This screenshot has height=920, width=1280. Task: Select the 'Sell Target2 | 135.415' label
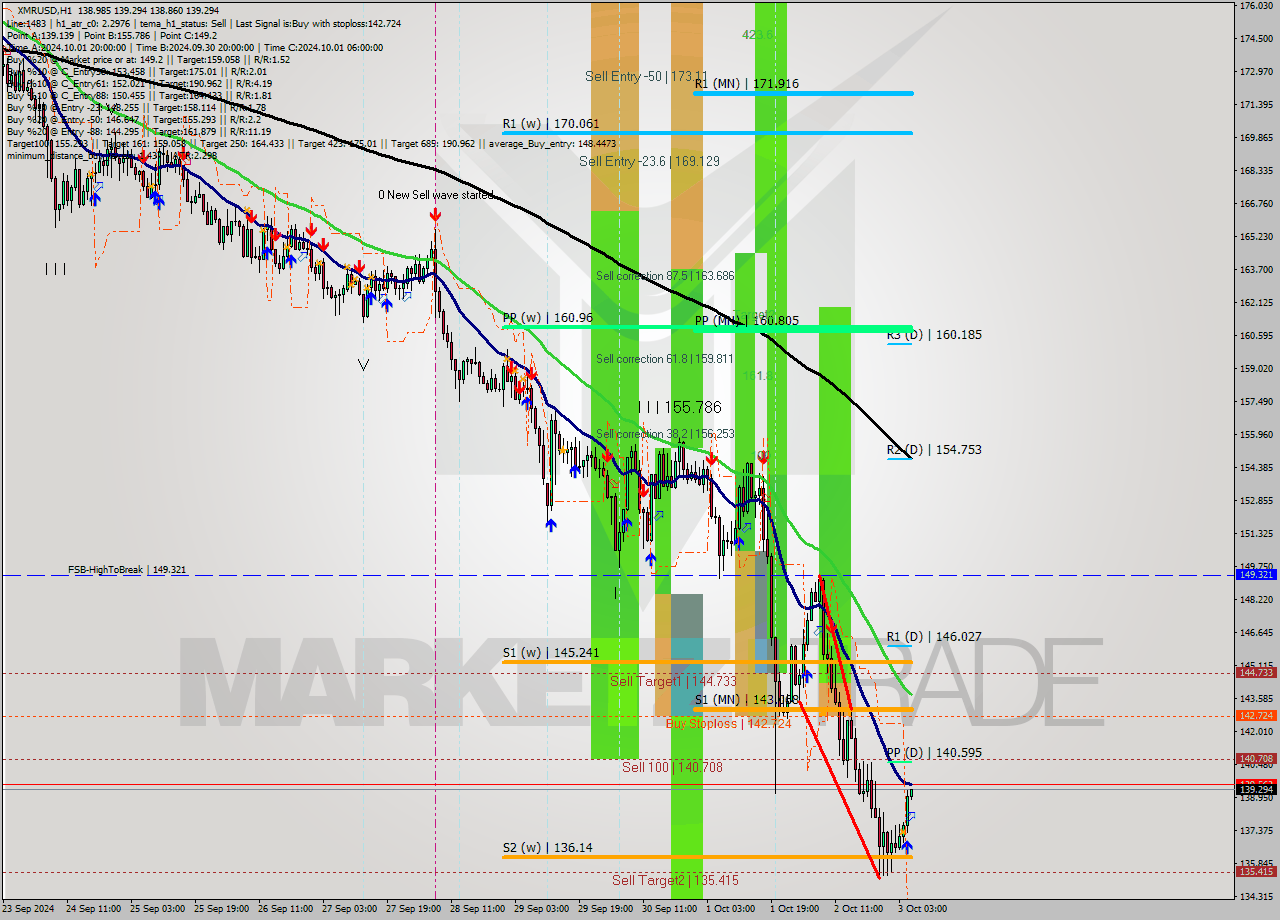676,881
